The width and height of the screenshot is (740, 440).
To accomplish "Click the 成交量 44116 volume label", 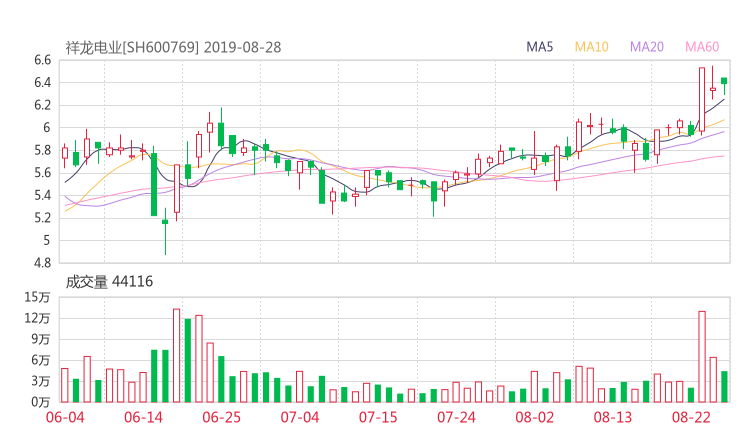I will (109, 282).
